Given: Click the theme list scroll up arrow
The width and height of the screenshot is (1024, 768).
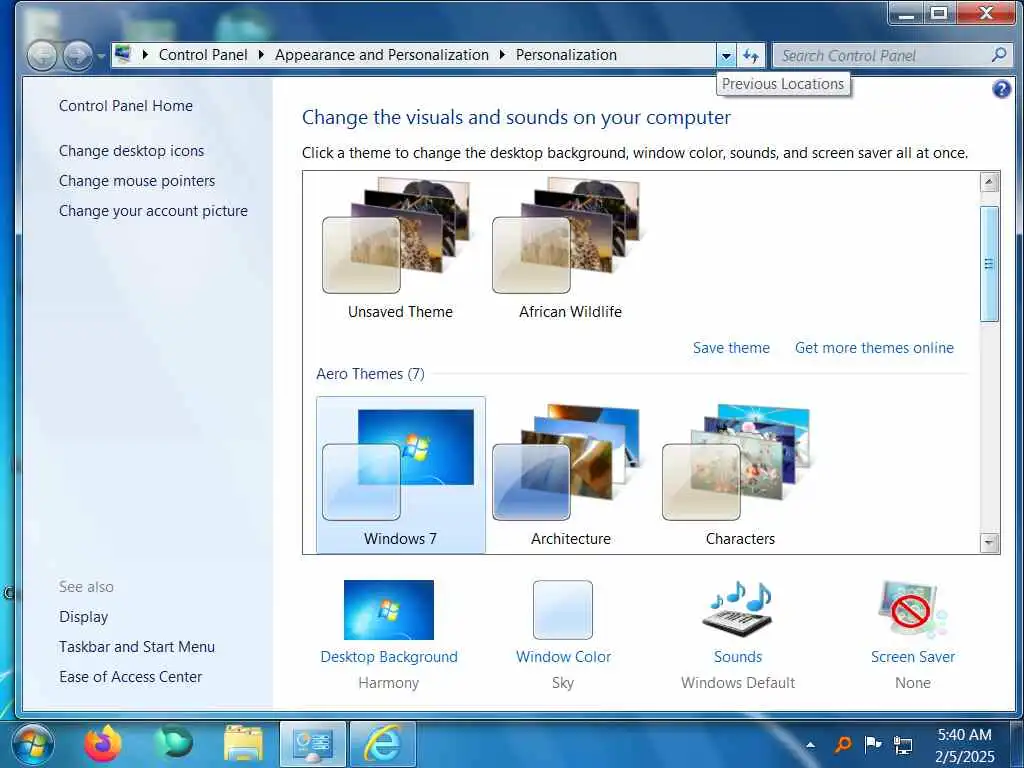Looking at the screenshot, I should click(x=989, y=182).
